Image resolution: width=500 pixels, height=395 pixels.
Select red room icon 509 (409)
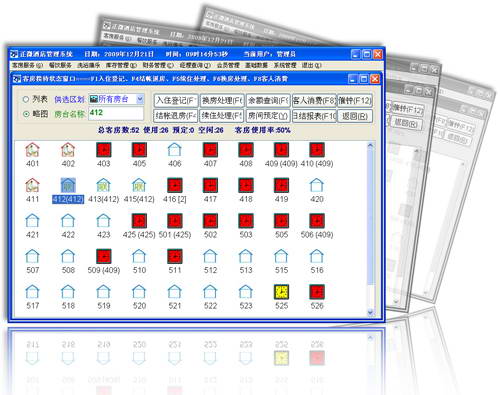click(104, 256)
